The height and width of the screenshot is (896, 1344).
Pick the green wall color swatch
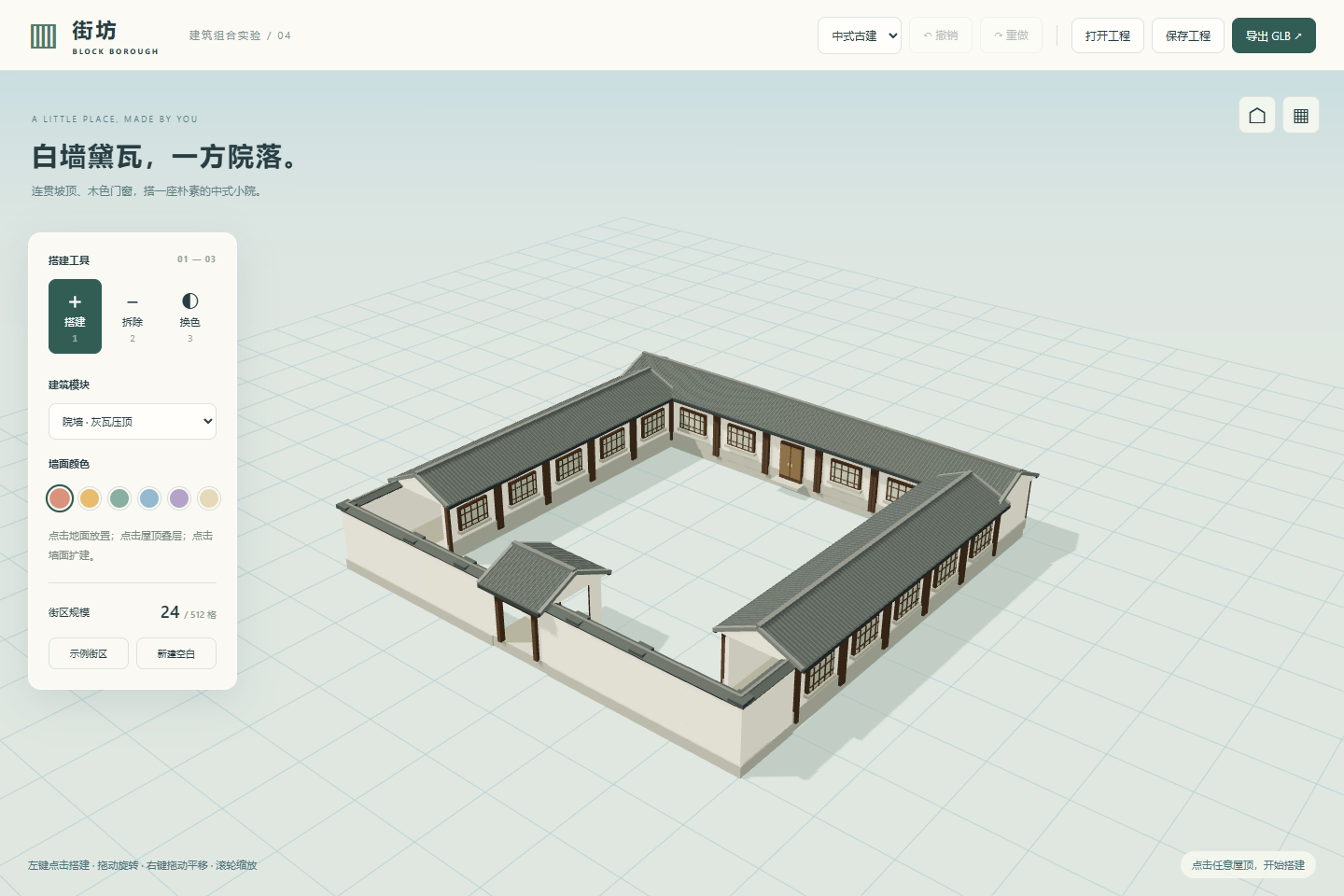pyautogui.click(x=119, y=498)
